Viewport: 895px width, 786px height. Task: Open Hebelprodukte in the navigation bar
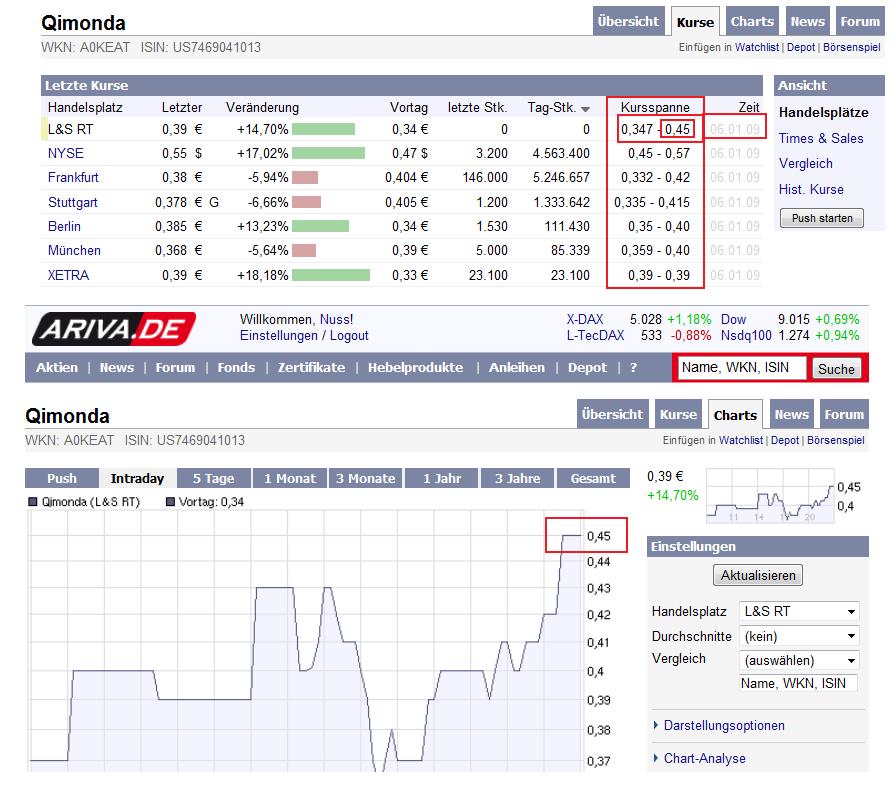coord(415,368)
